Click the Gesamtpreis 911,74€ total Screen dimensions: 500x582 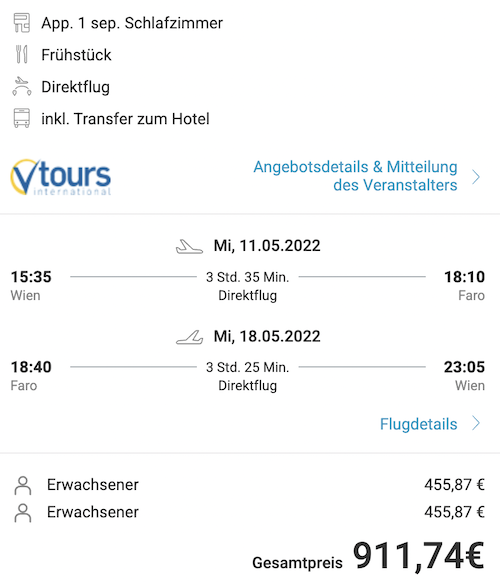pyautogui.click(x=368, y=556)
